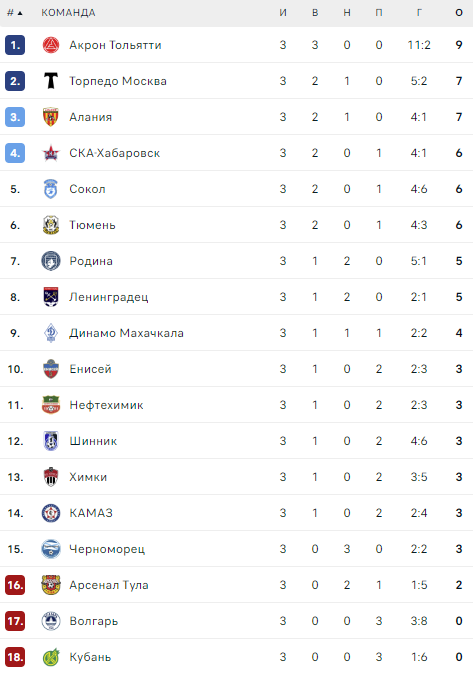Click the Динамо Махачкала diamond logo

click(x=51, y=333)
